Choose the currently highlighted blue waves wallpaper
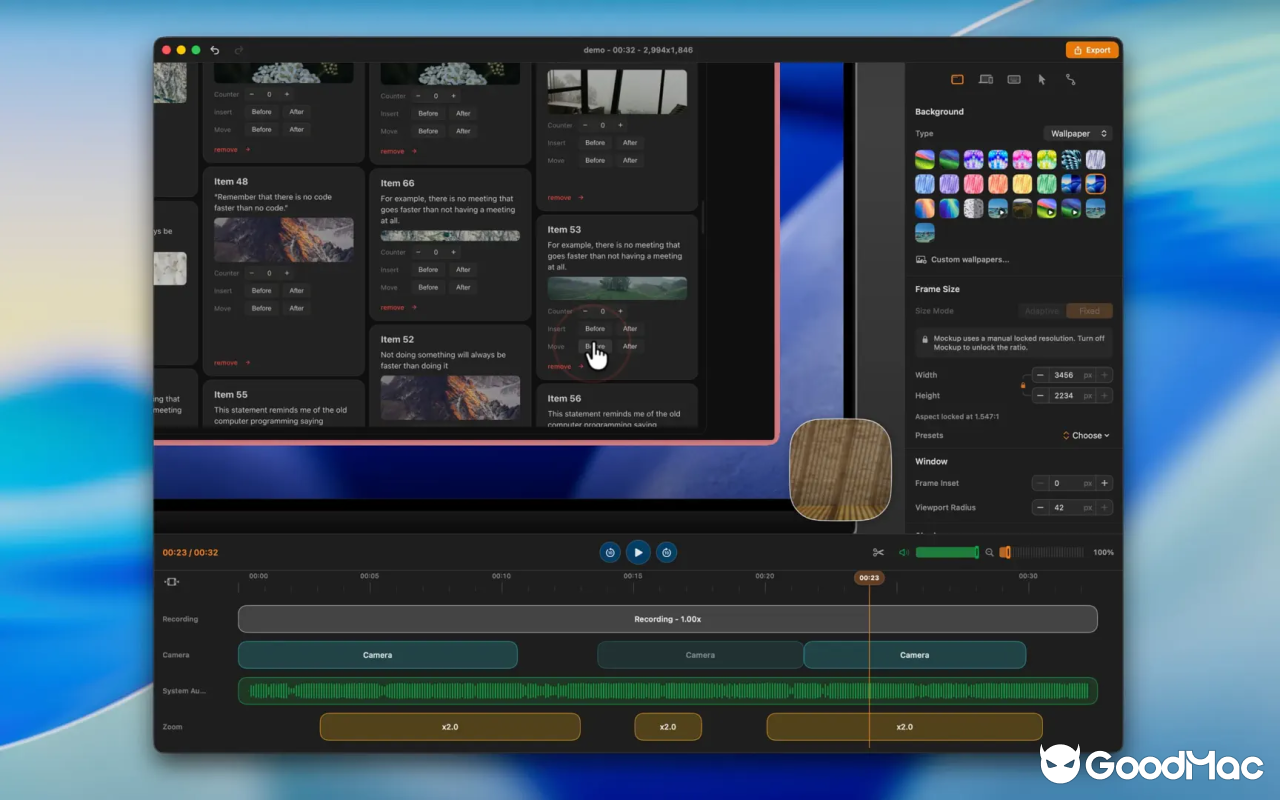The width and height of the screenshot is (1280, 800). pyautogui.click(x=1096, y=184)
